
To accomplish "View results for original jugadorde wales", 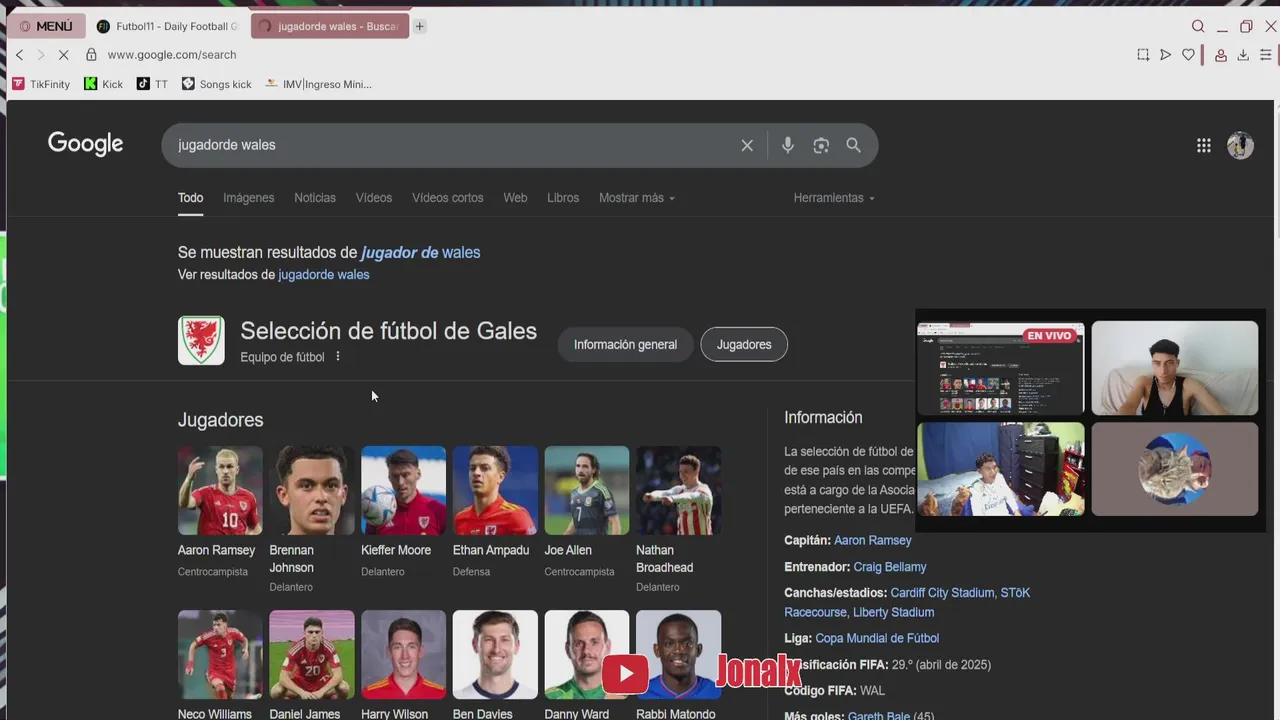I will pos(323,275).
